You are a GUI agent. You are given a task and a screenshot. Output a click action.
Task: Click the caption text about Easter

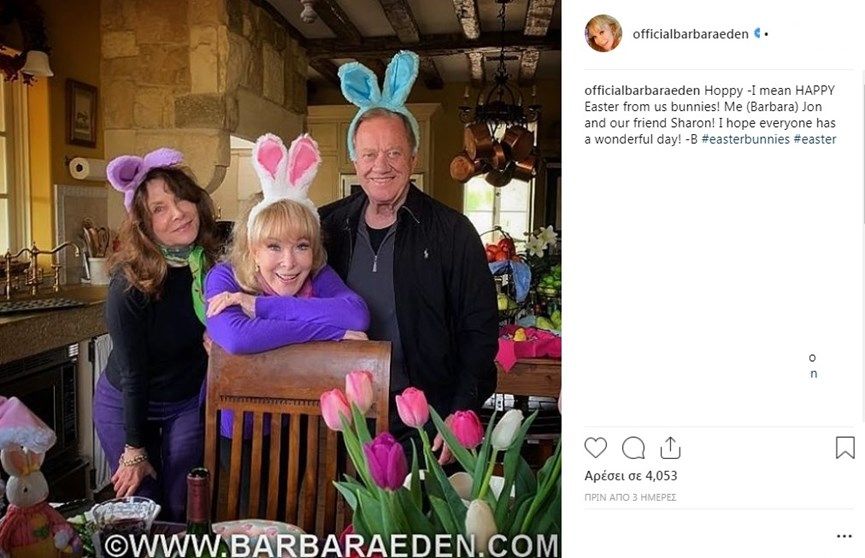click(x=711, y=115)
